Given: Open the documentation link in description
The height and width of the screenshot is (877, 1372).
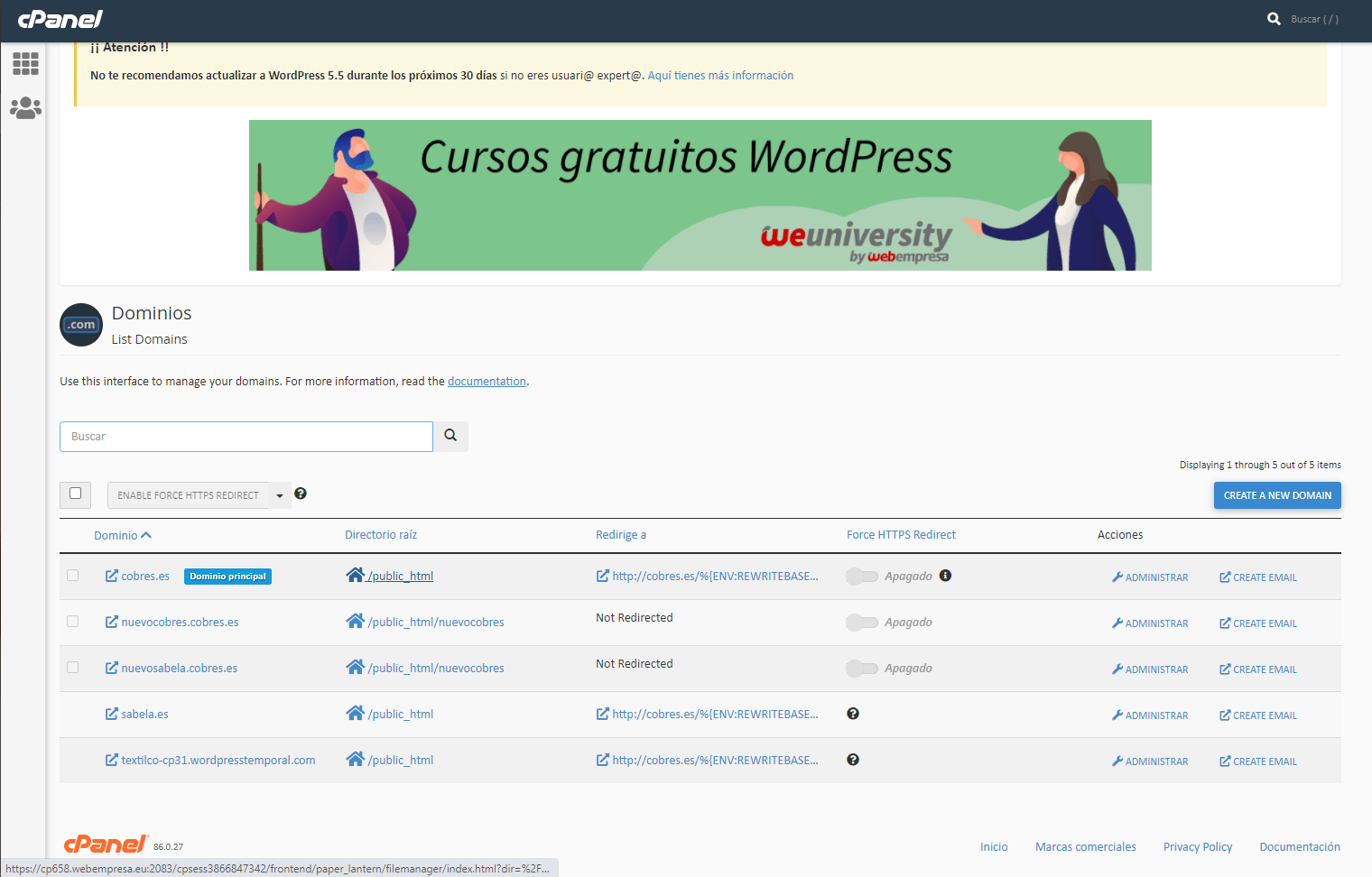Looking at the screenshot, I should click(x=487, y=382).
